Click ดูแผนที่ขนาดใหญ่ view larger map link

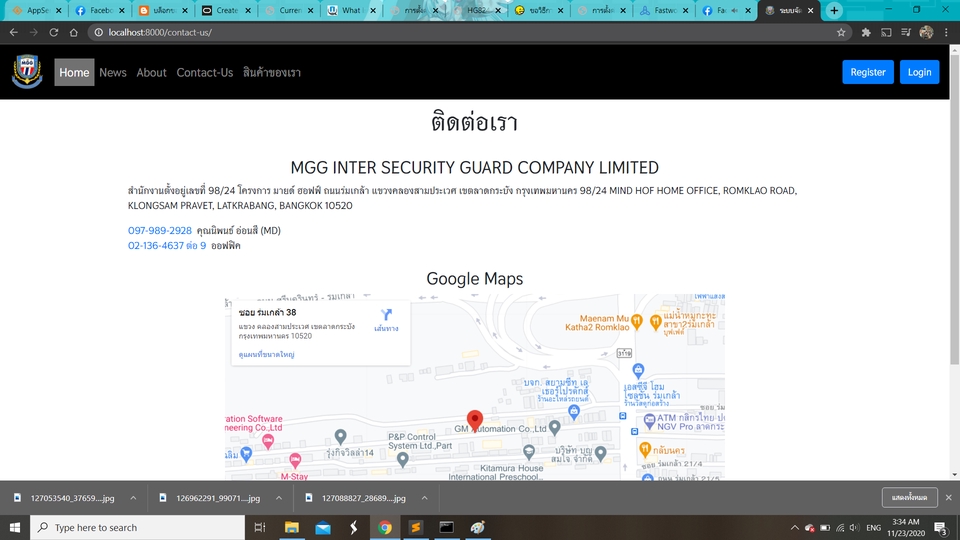(x=266, y=354)
